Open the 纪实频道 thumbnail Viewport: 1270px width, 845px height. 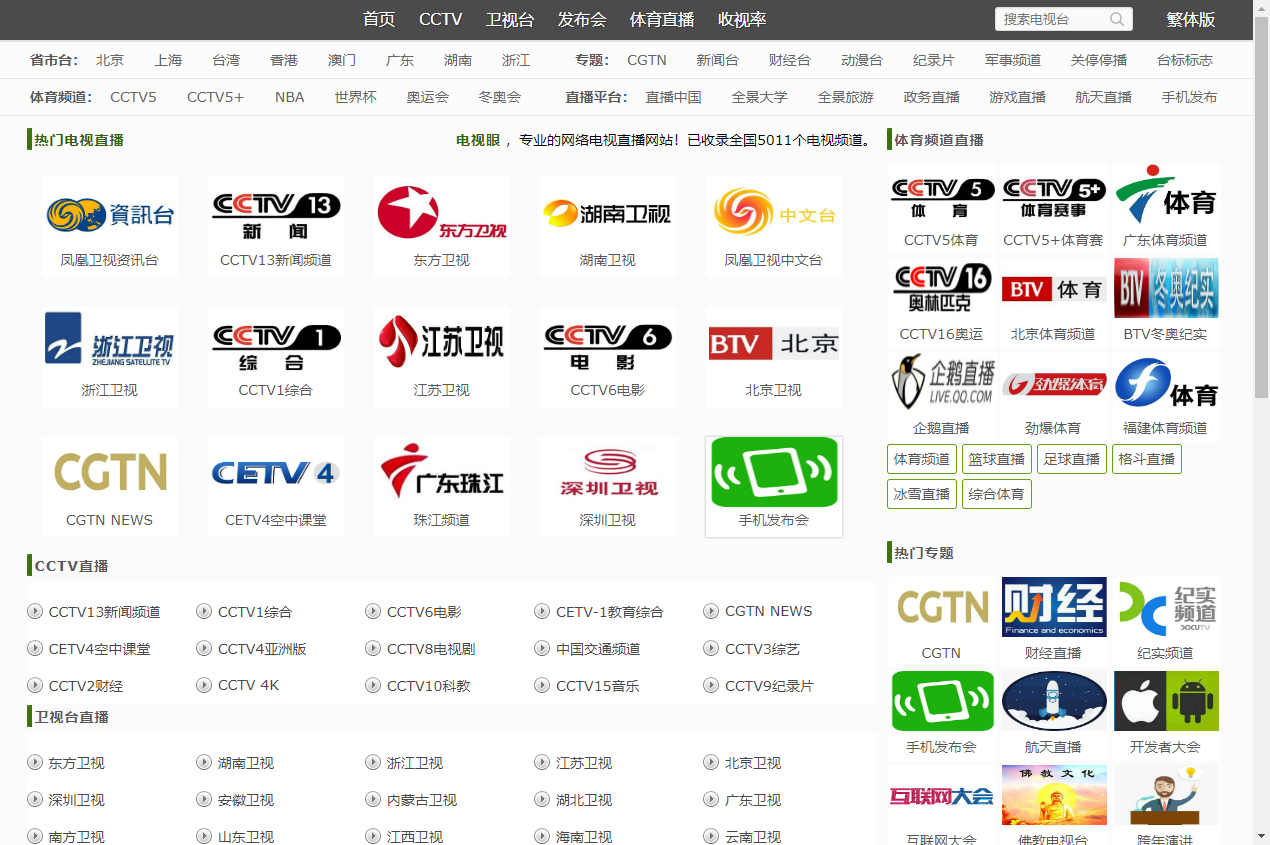[1166, 607]
